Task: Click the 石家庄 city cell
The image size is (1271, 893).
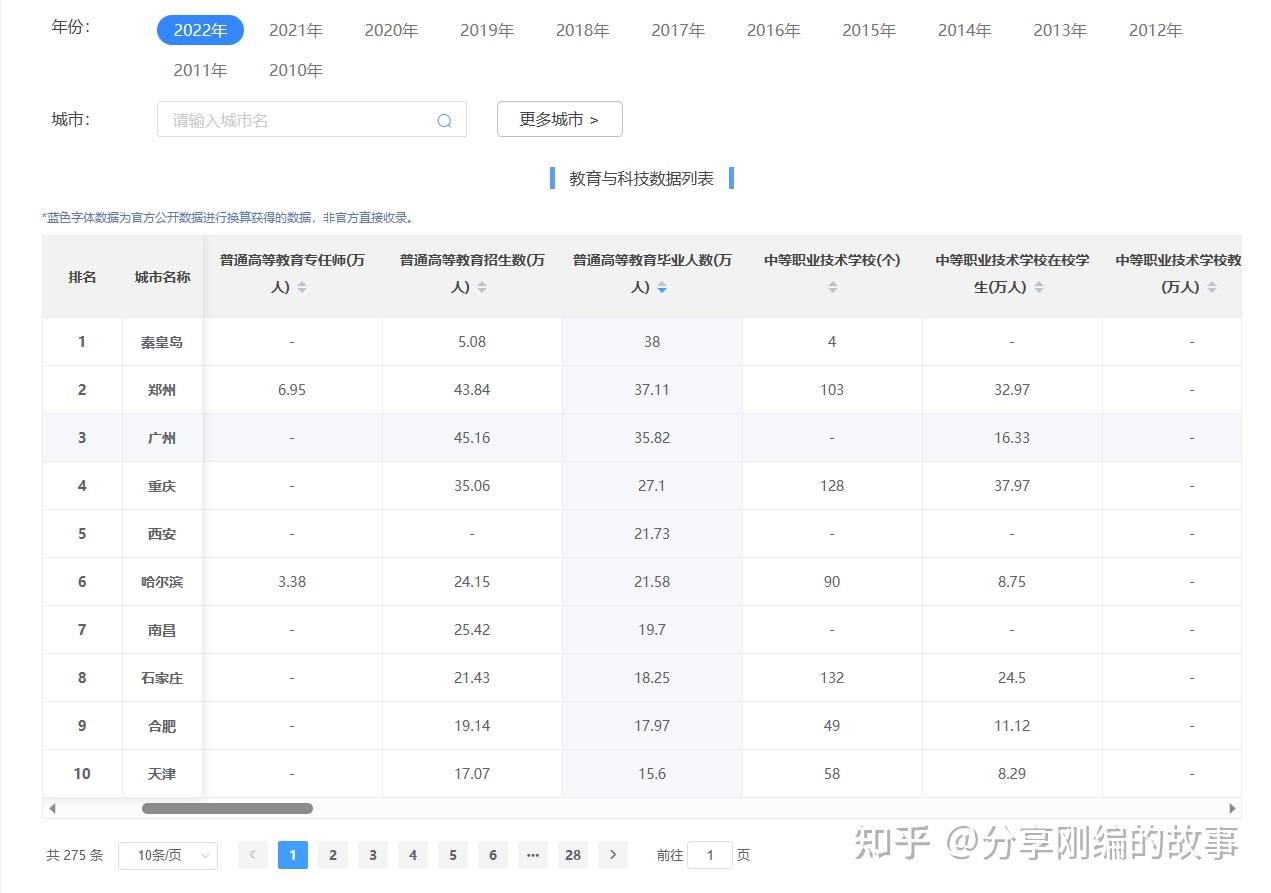Action: (x=162, y=678)
